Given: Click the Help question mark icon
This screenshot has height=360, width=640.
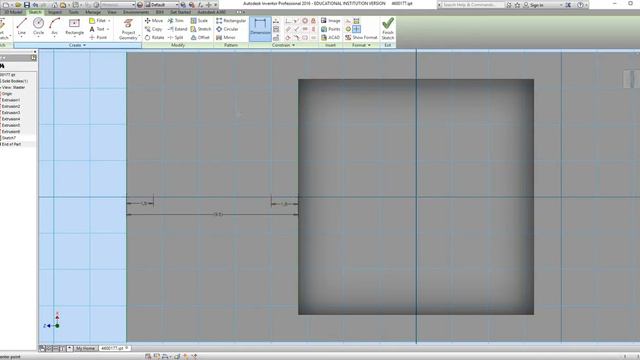Looking at the screenshot, I should click(x=580, y=5).
